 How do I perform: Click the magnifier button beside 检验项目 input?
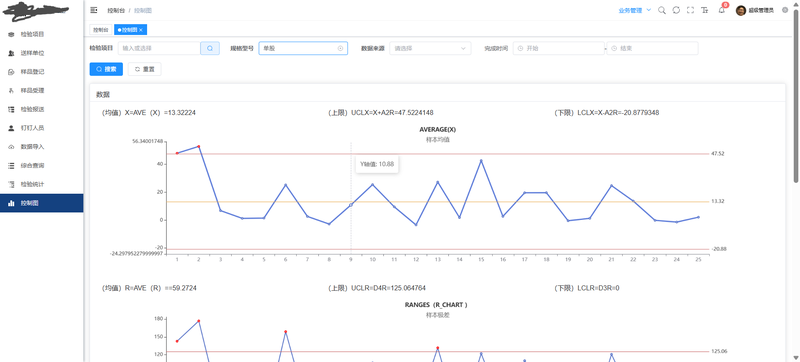click(210, 48)
